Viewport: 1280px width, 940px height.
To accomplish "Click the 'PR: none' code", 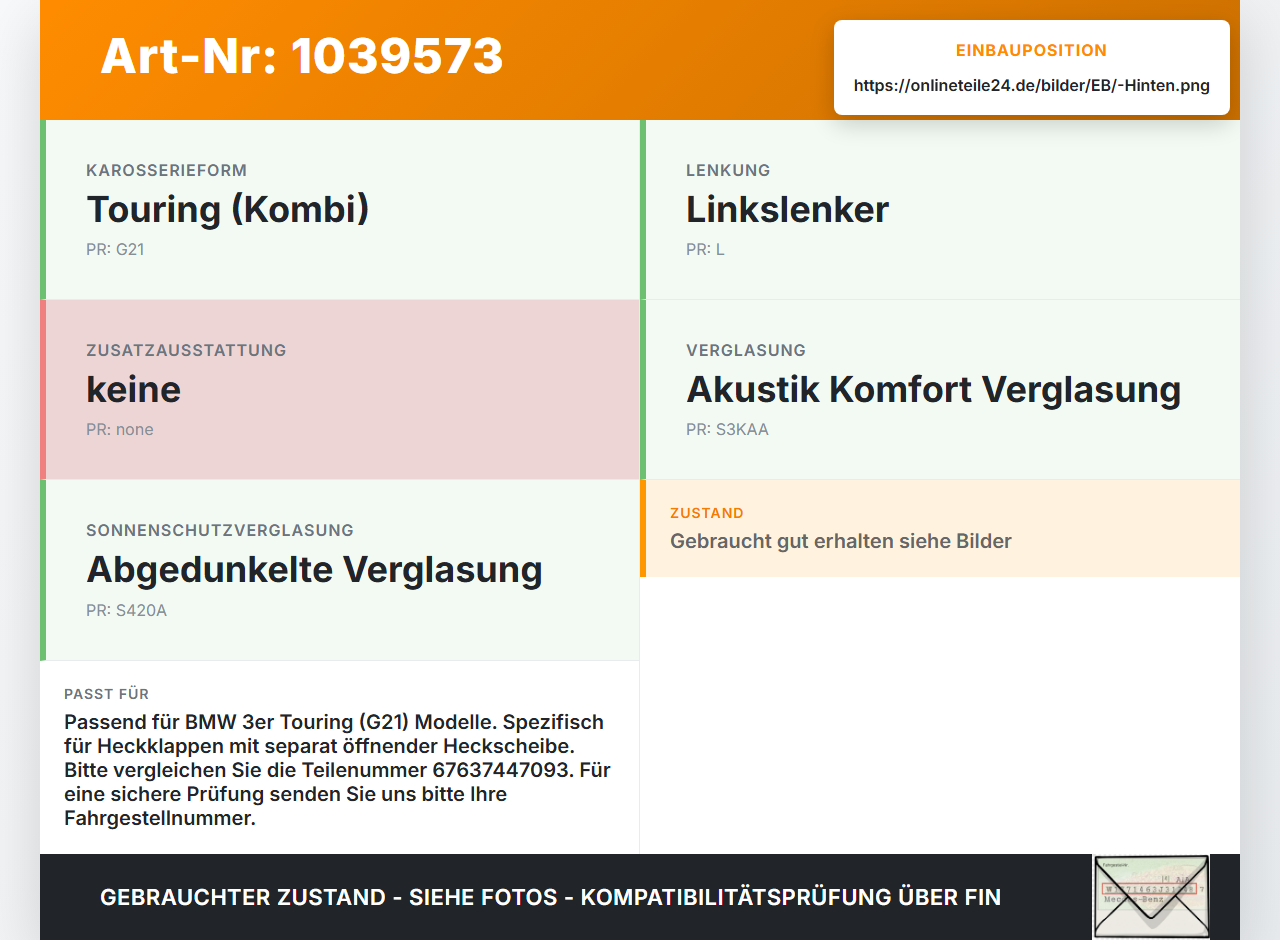I will [120, 430].
